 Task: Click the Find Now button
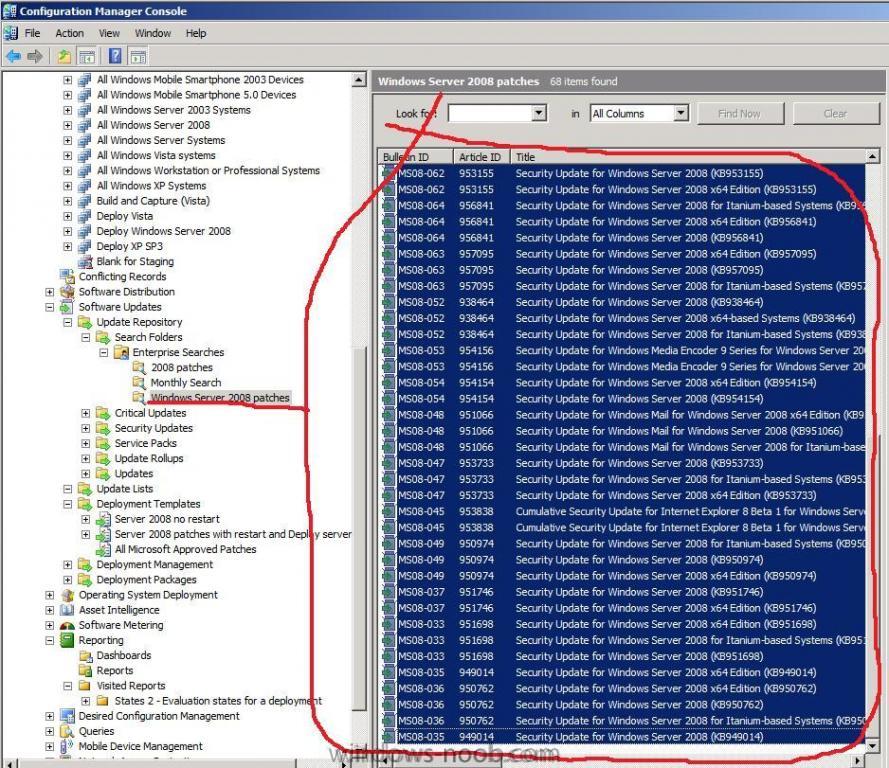coord(740,113)
